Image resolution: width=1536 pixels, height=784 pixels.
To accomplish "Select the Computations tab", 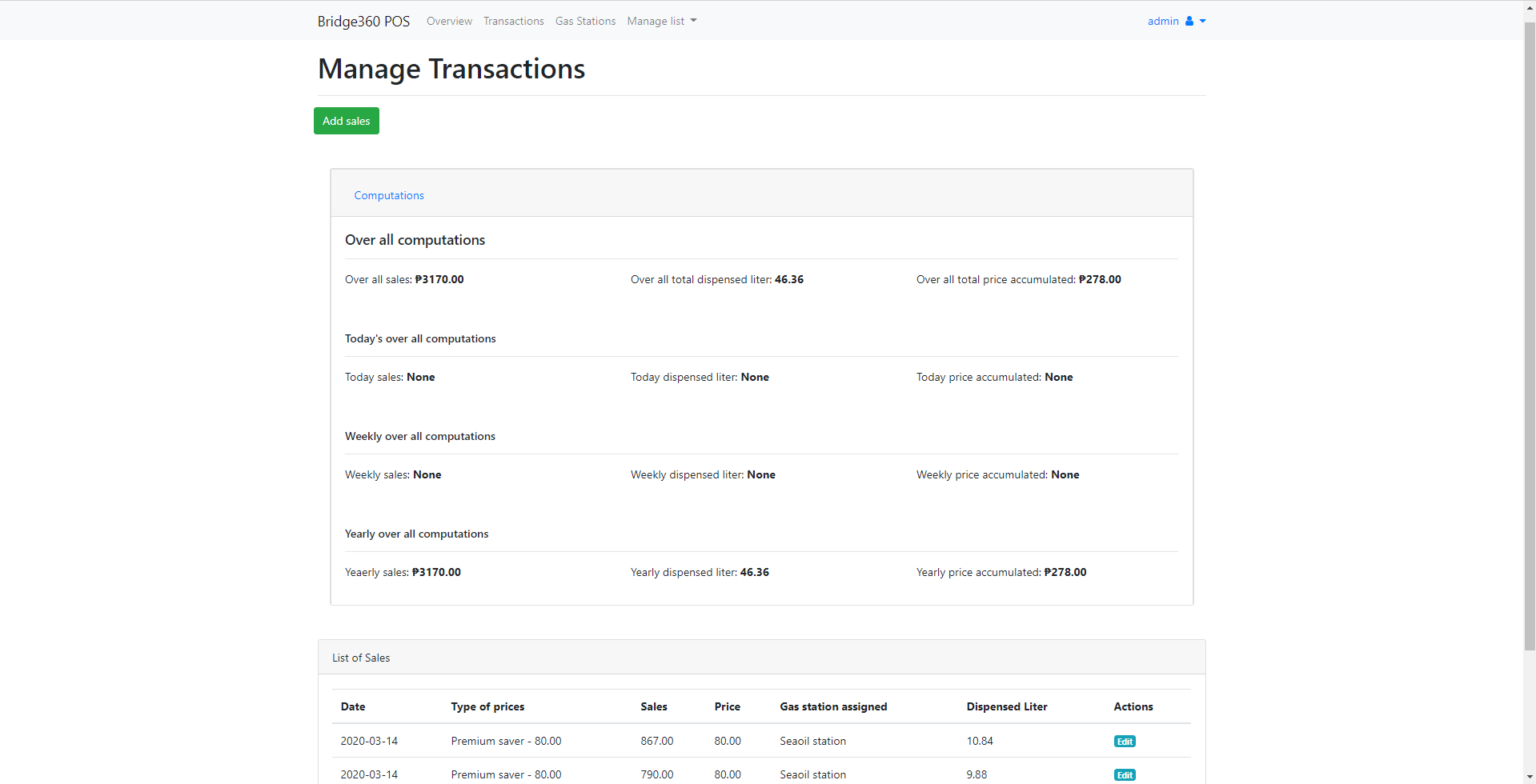I will coord(389,195).
